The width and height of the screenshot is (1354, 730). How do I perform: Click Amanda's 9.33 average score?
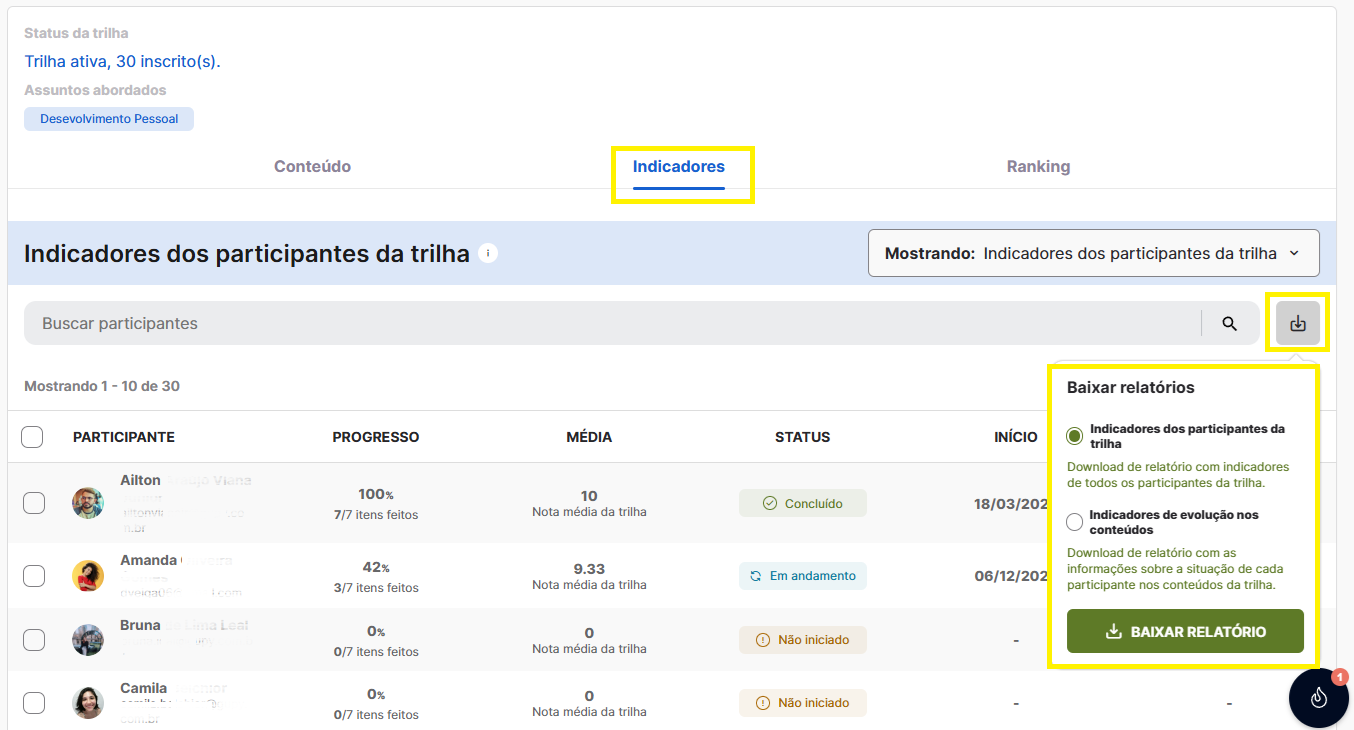[x=589, y=569]
